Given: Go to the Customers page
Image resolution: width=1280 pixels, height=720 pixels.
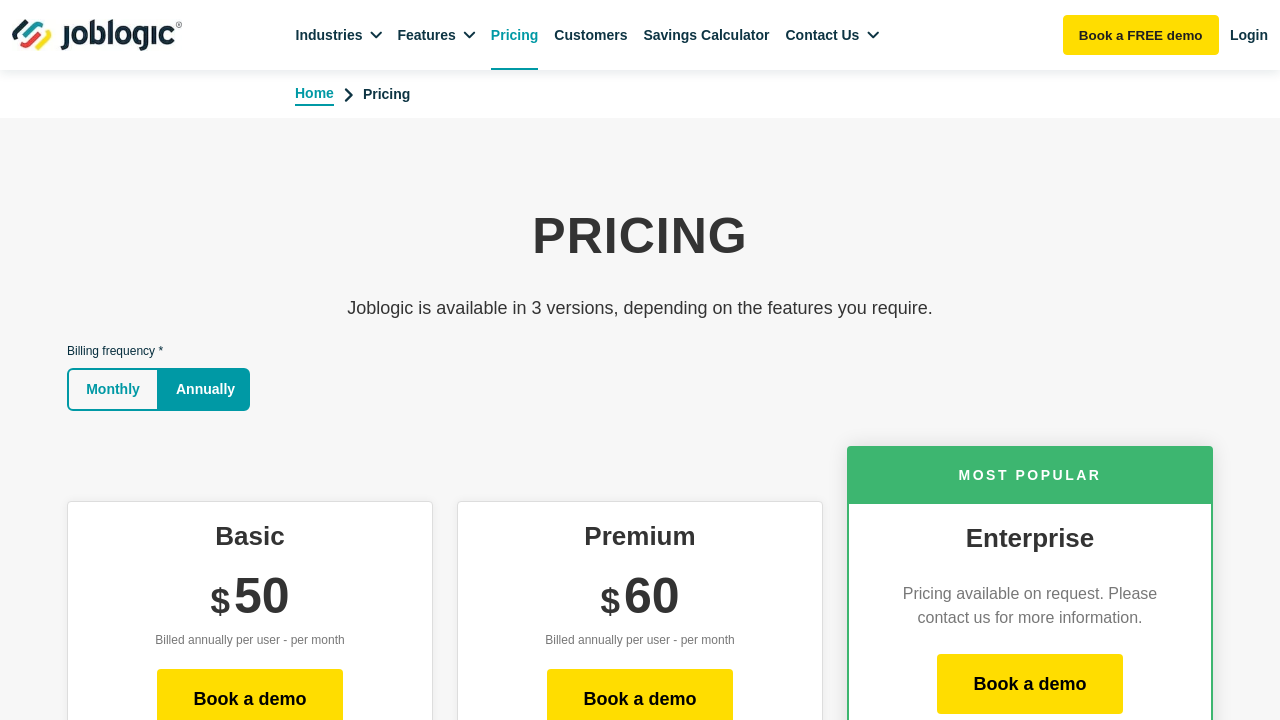Looking at the screenshot, I should point(591,35).
